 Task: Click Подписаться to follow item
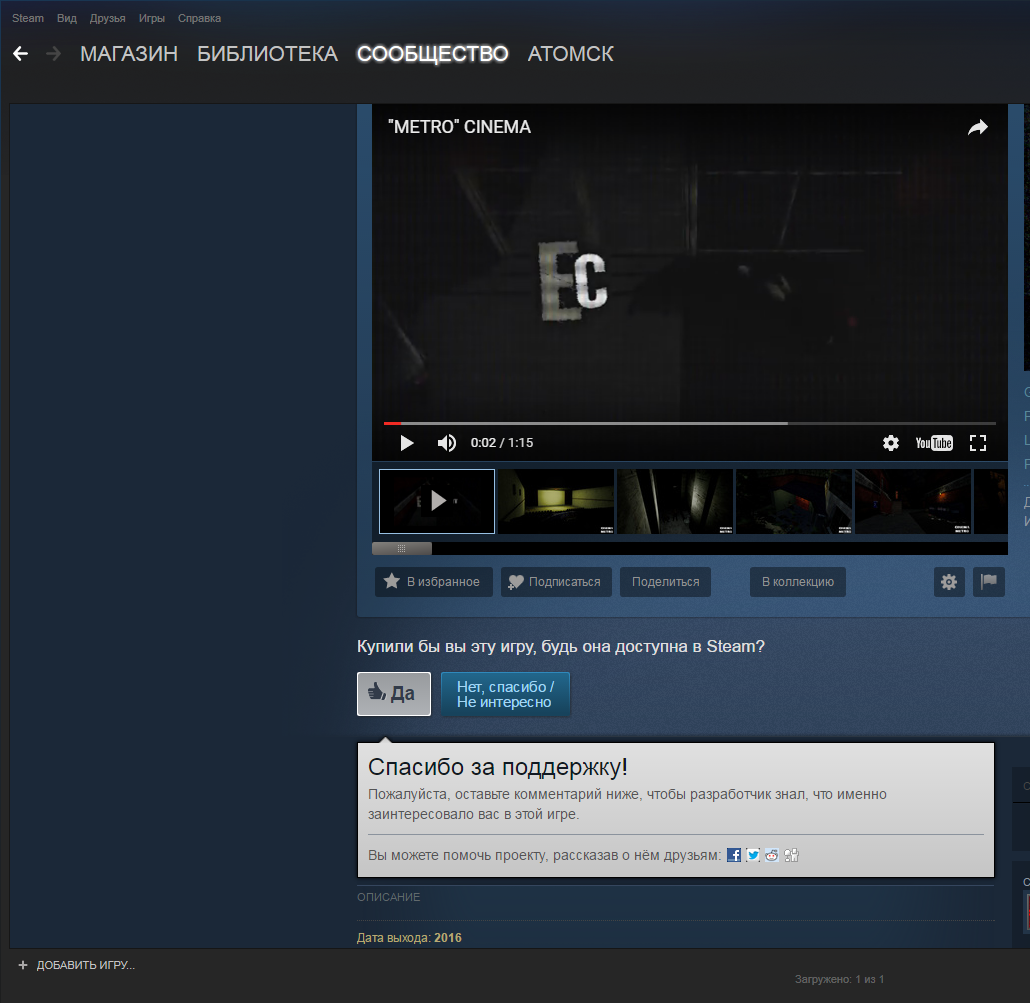pos(556,582)
